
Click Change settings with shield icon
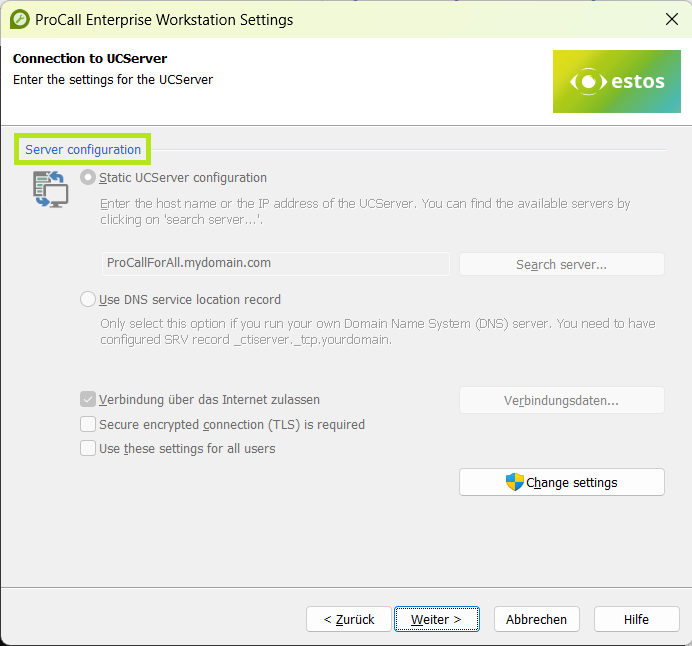[561, 482]
